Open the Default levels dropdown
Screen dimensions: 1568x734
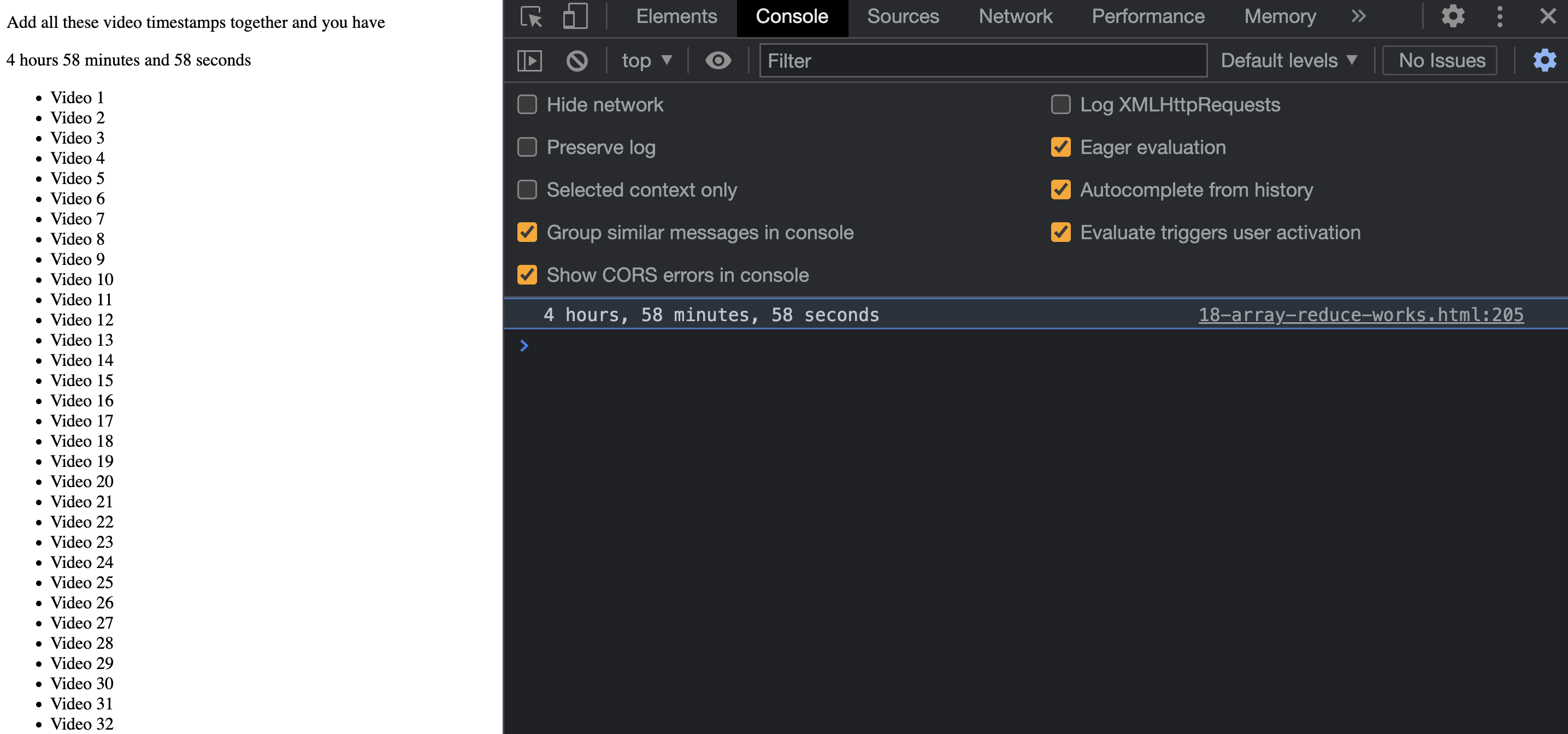1289,60
